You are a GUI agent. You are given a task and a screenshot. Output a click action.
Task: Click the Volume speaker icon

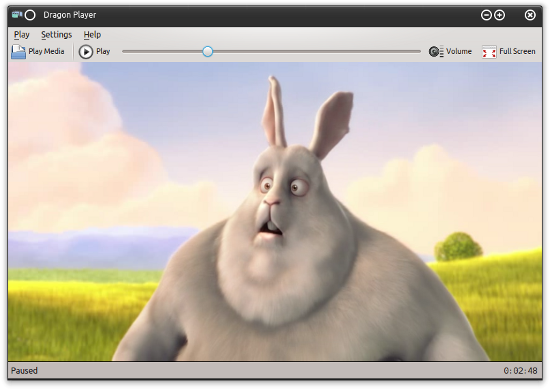(436, 52)
